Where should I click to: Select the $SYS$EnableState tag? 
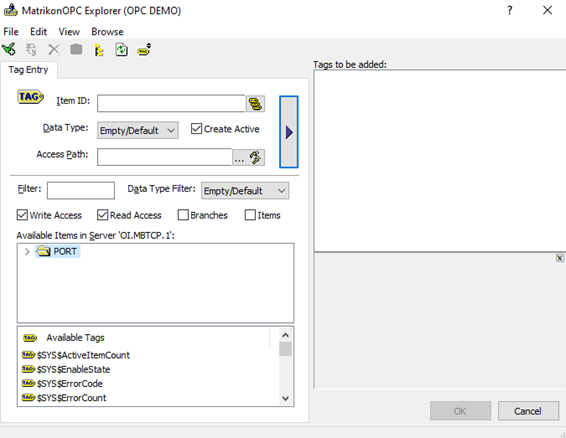[73, 369]
